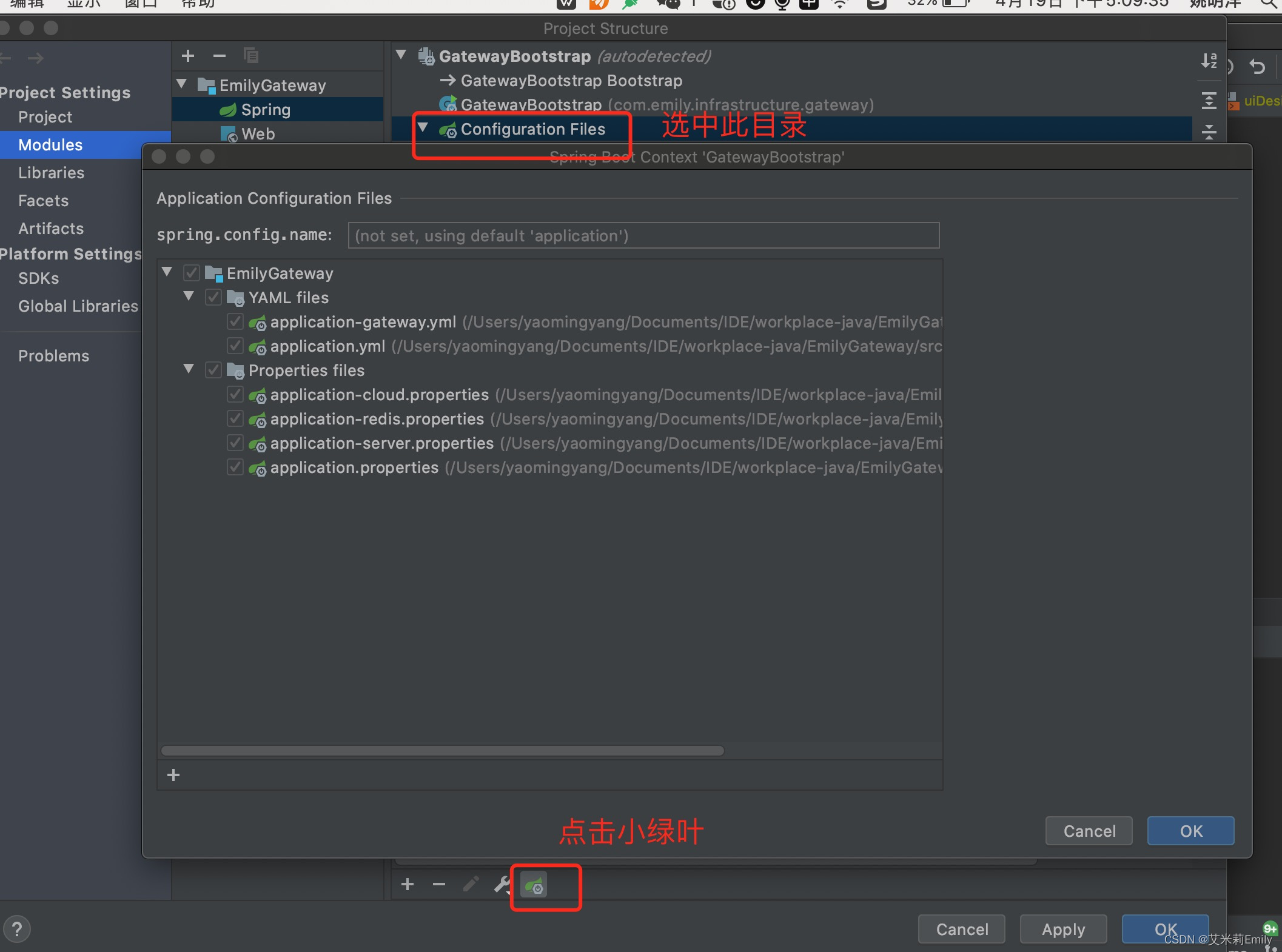Uncheck the application-gateway.yml checkbox

235,321
